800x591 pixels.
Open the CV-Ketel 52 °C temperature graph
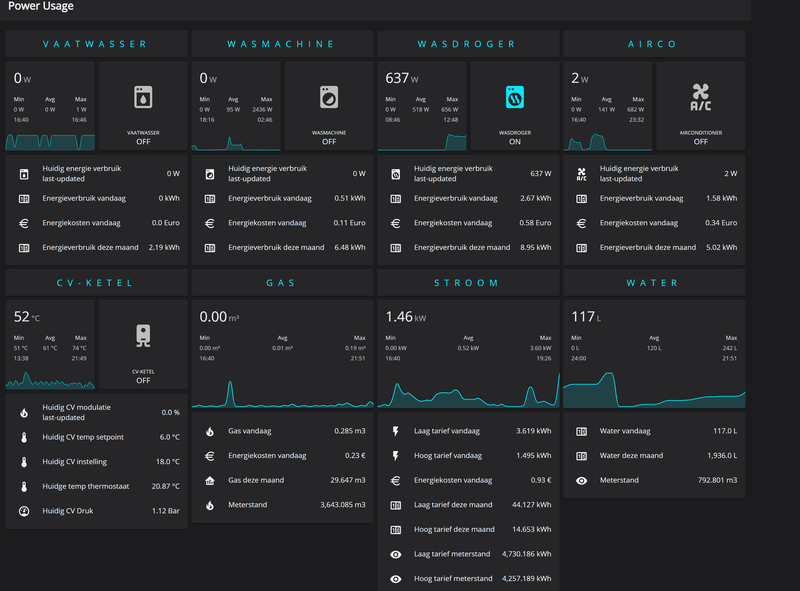pyautogui.click(x=50, y=344)
